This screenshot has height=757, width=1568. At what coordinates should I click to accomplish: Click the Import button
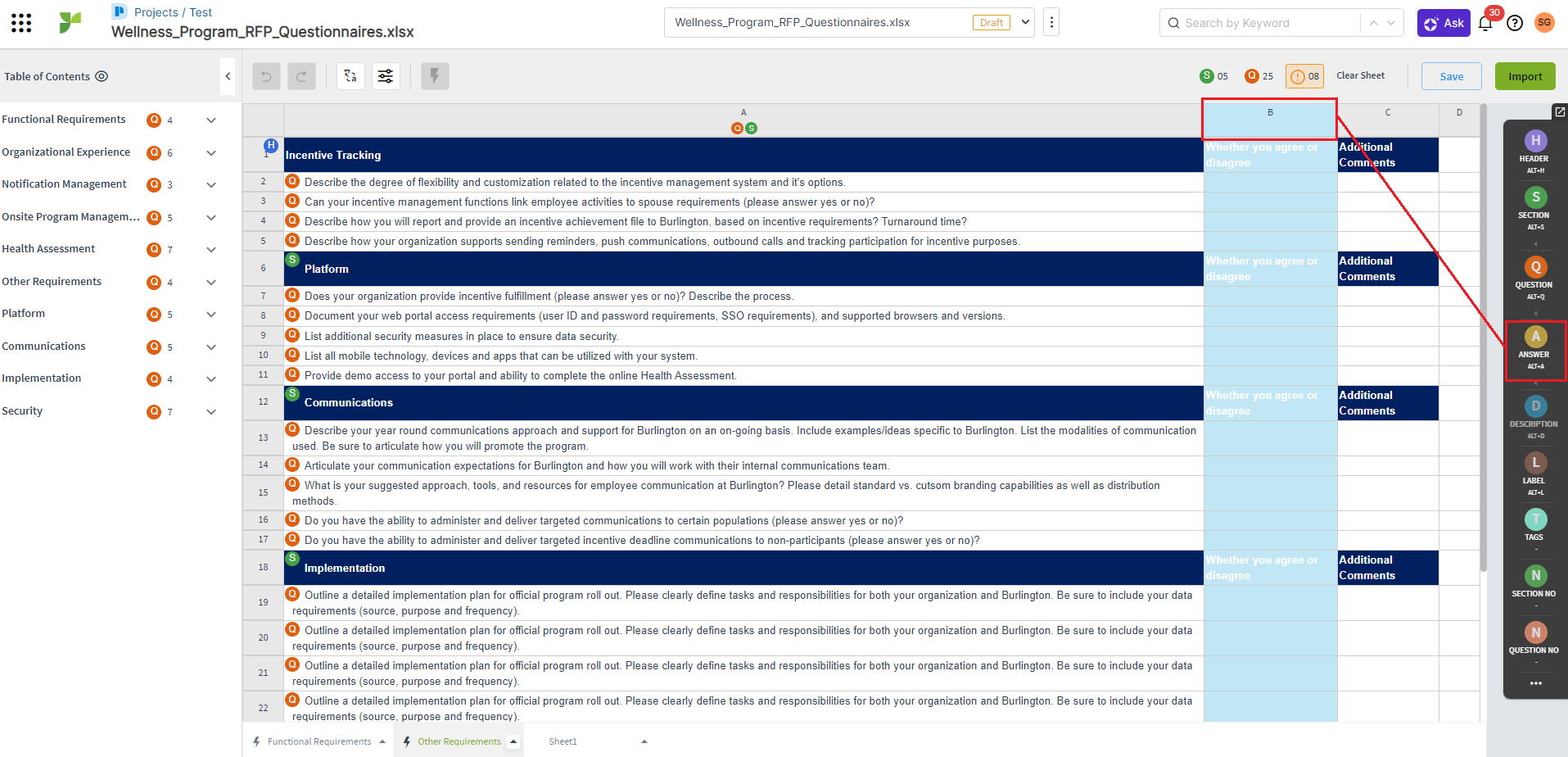click(x=1525, y=76)
